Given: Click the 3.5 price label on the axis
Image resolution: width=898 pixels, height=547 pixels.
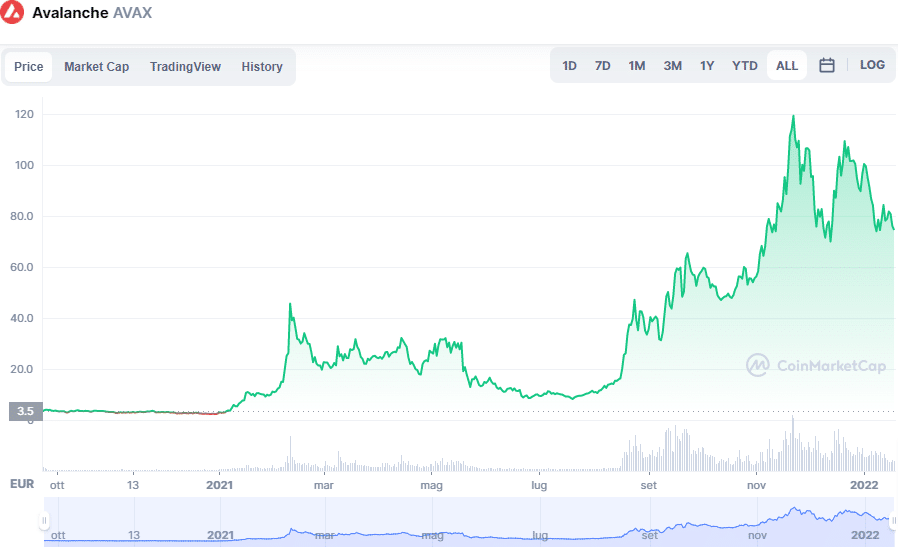Looking at the screenshot, I should (25, 411).
